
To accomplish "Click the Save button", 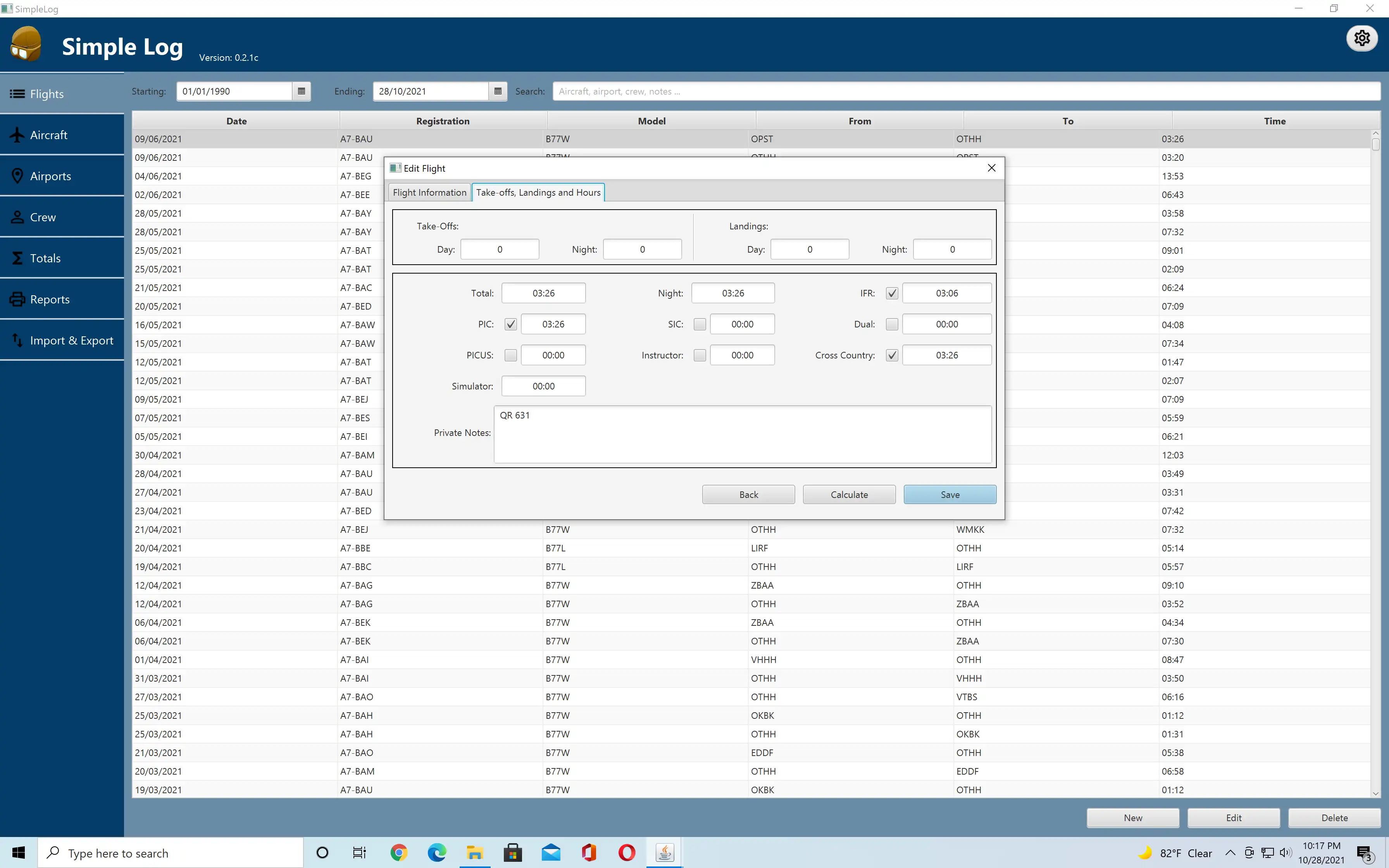I will 950,494.
